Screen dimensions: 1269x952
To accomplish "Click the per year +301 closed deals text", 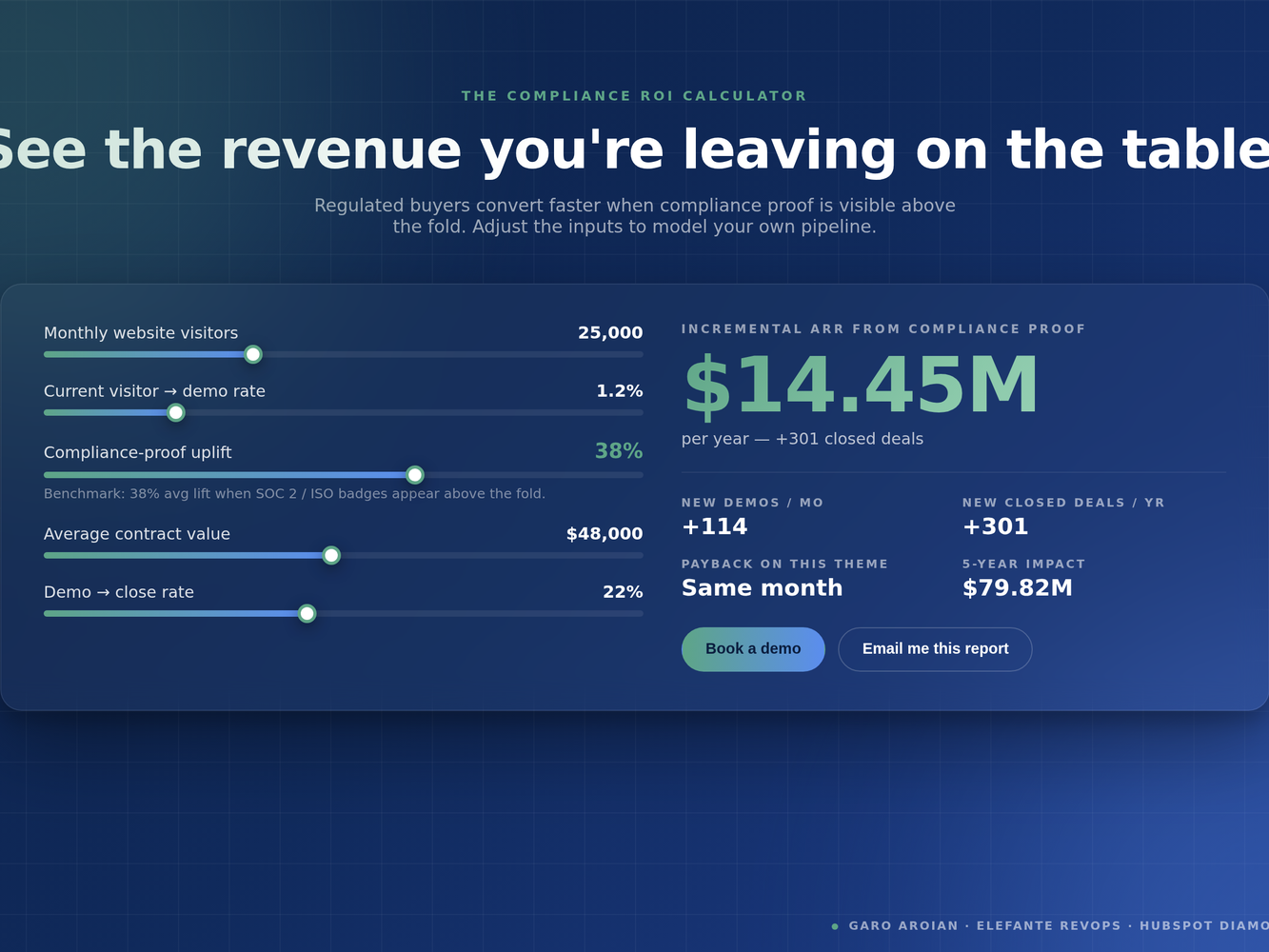I will click(x=803, y=439).
